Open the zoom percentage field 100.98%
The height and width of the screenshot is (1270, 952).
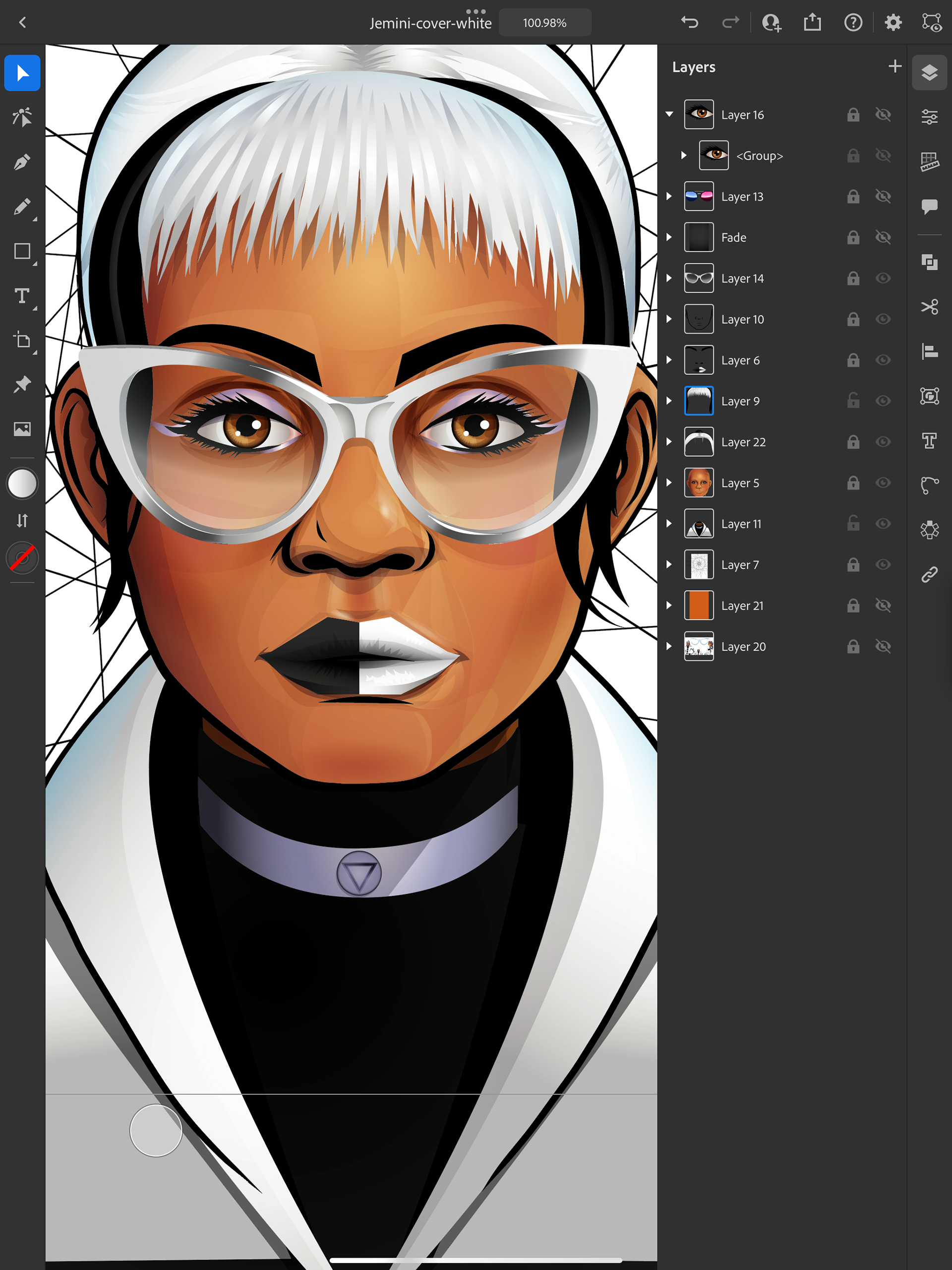pyautogui.click(x=544, y=23)
